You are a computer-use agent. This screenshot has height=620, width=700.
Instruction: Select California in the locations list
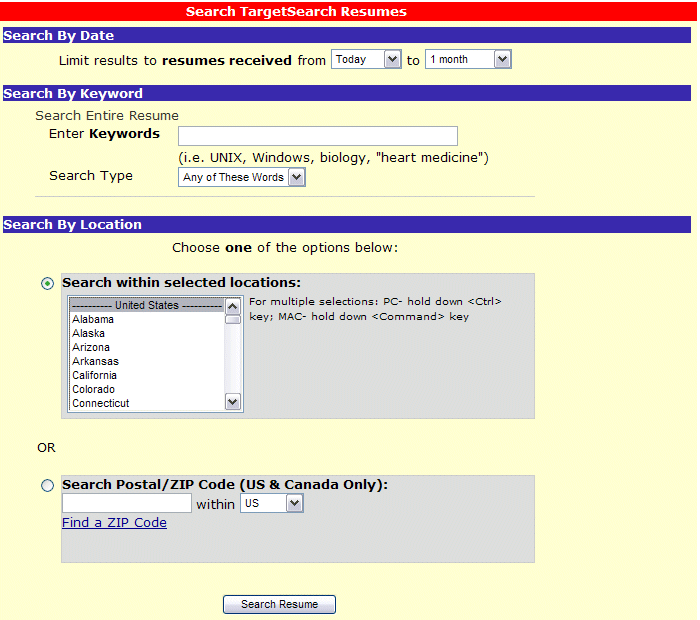tap(147, 375)
